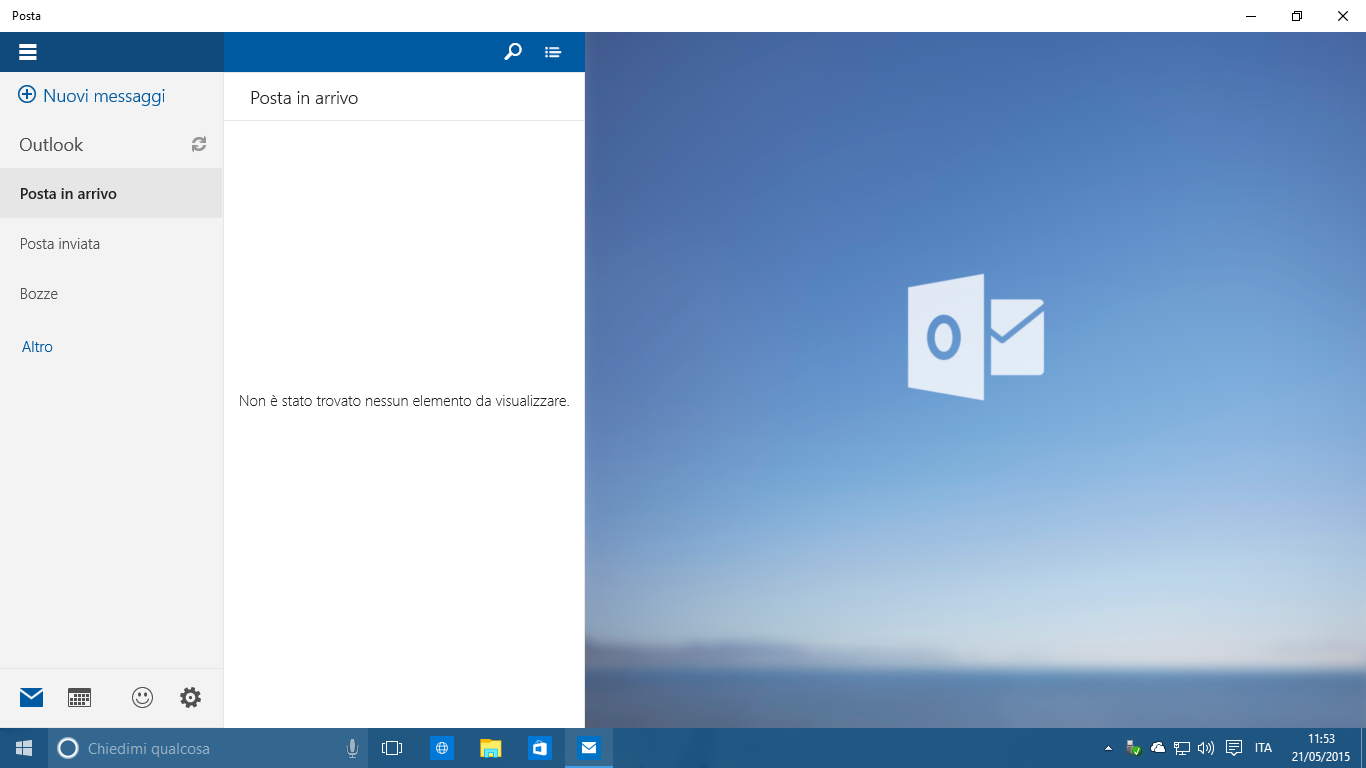Click the Posta in arrivo list header
1366x768 pixels.
click(304, 97)
